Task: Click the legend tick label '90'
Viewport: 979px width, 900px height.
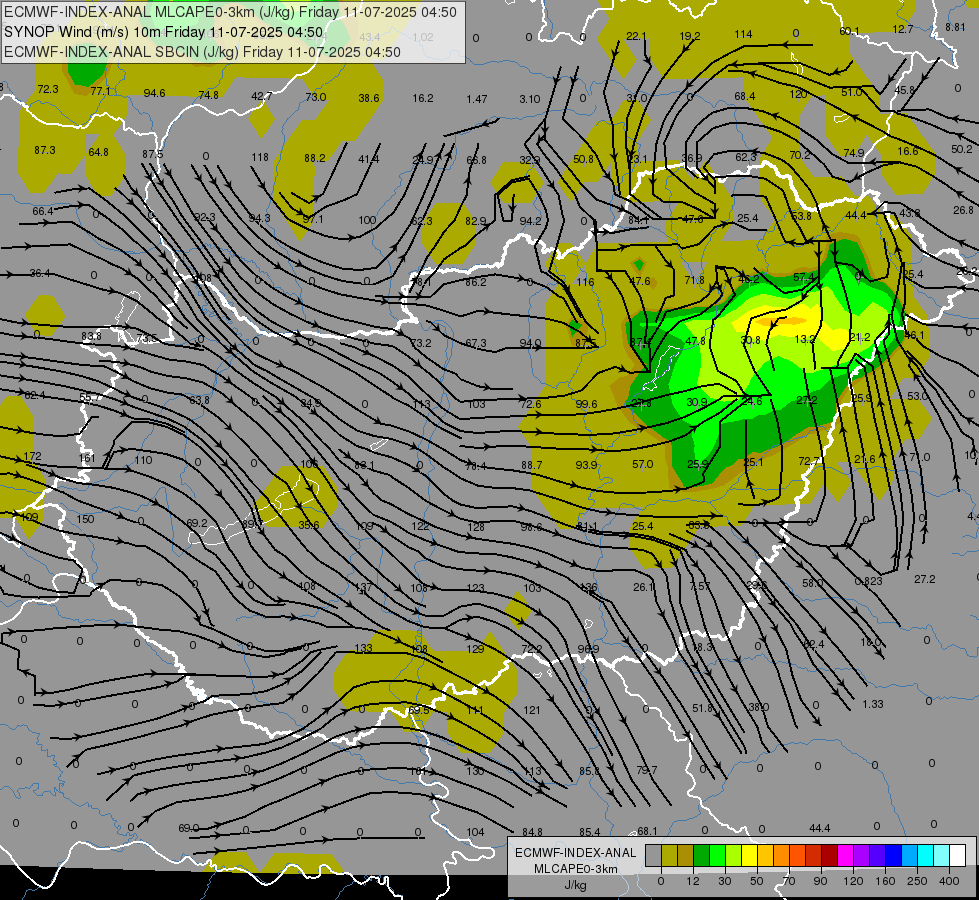Action: [x=820, y=881]
